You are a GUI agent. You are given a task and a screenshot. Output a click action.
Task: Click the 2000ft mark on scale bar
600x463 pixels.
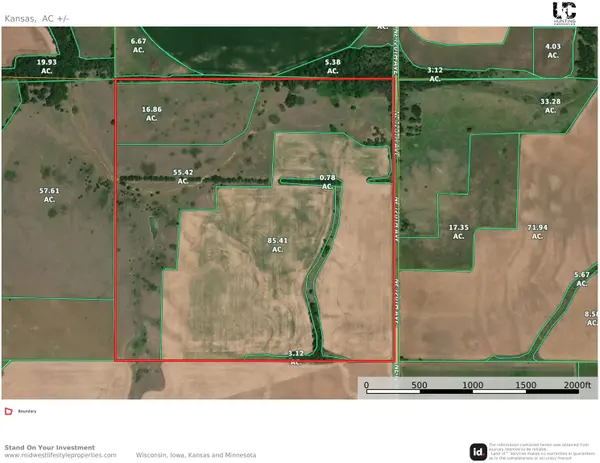click(577, 385)
